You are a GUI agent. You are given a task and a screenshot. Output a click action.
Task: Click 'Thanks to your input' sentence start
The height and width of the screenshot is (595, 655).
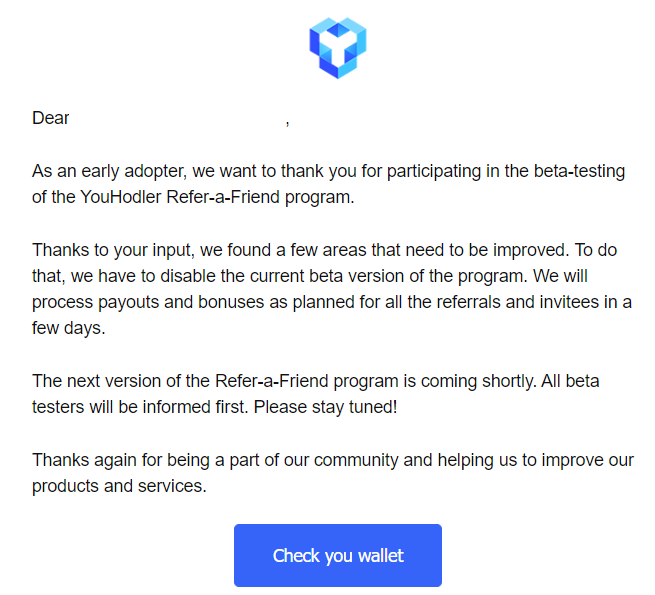coord(112,251)
